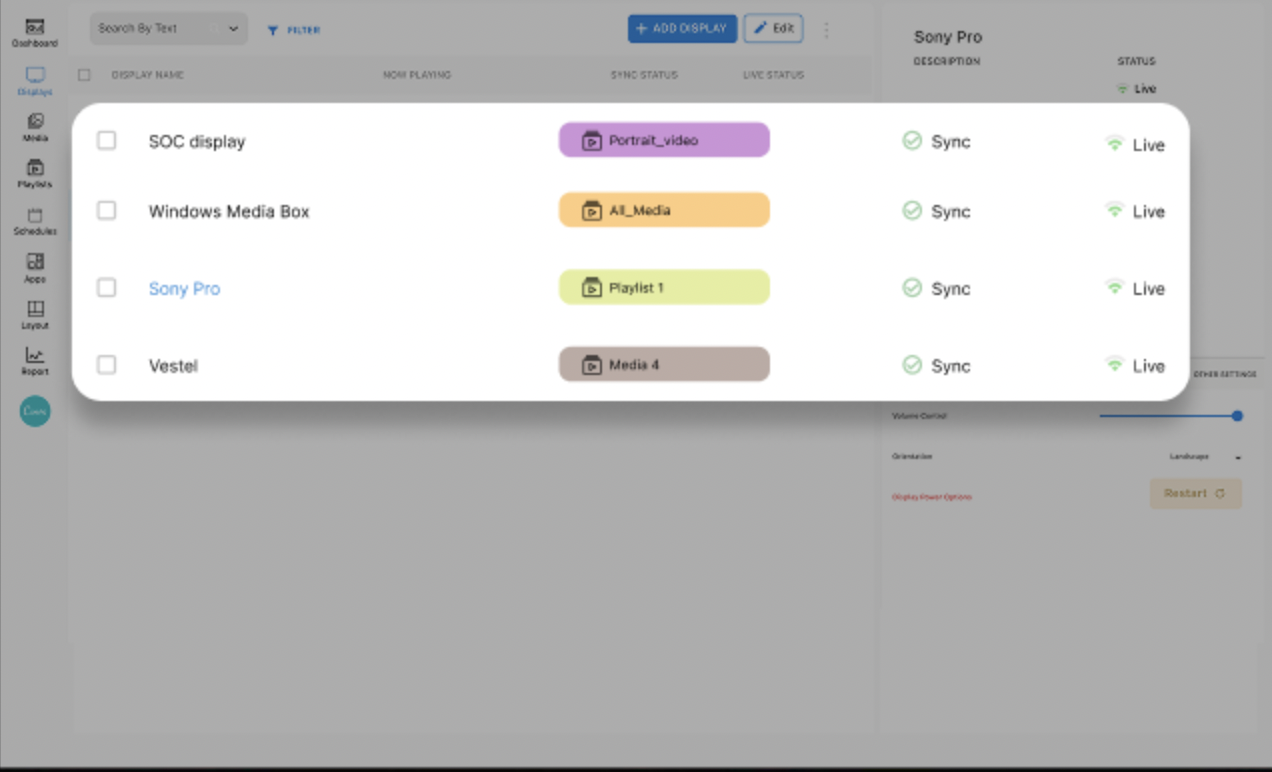Adjust the Volume Control slider

[x=1237, y=416]
